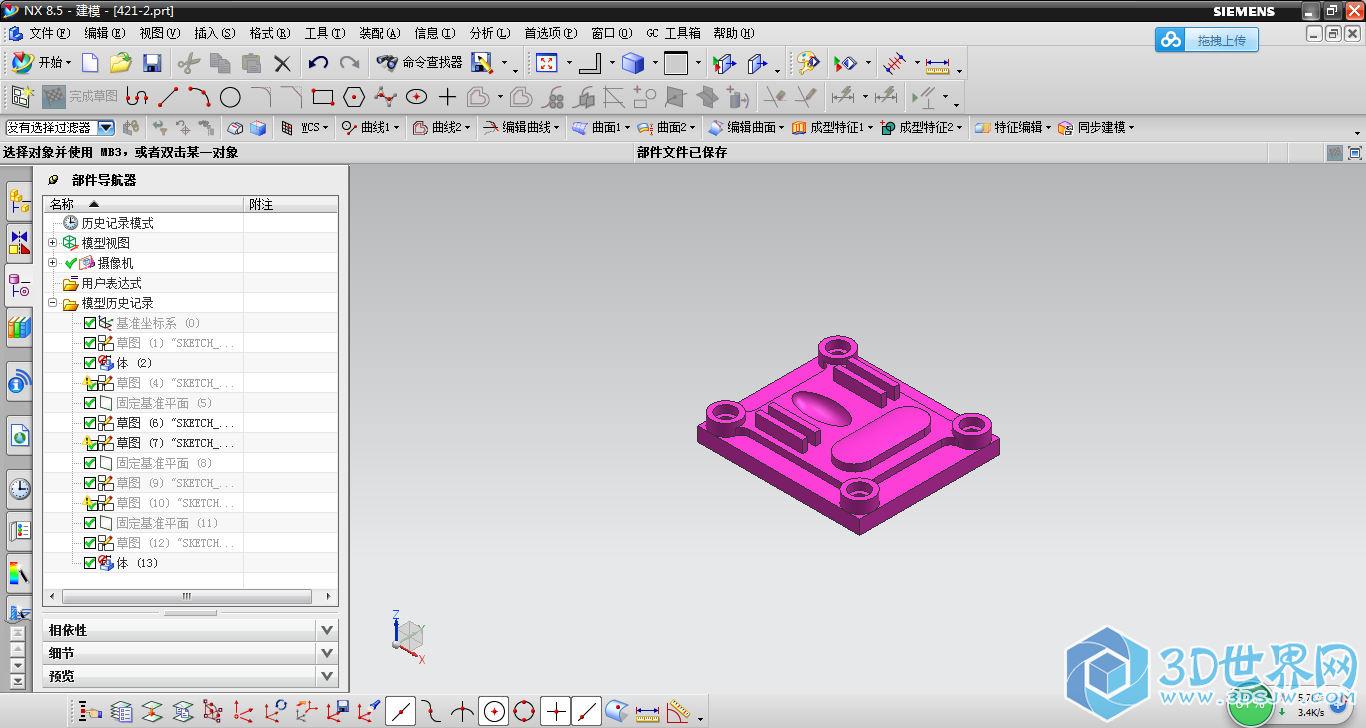Select the Profile curve sketch tool
1366x728 pixels.
(x=137, y=97)
